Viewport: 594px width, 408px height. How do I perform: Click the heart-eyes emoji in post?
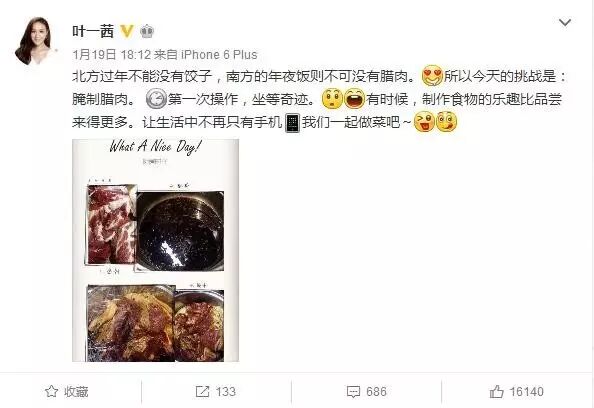point(432,76)
